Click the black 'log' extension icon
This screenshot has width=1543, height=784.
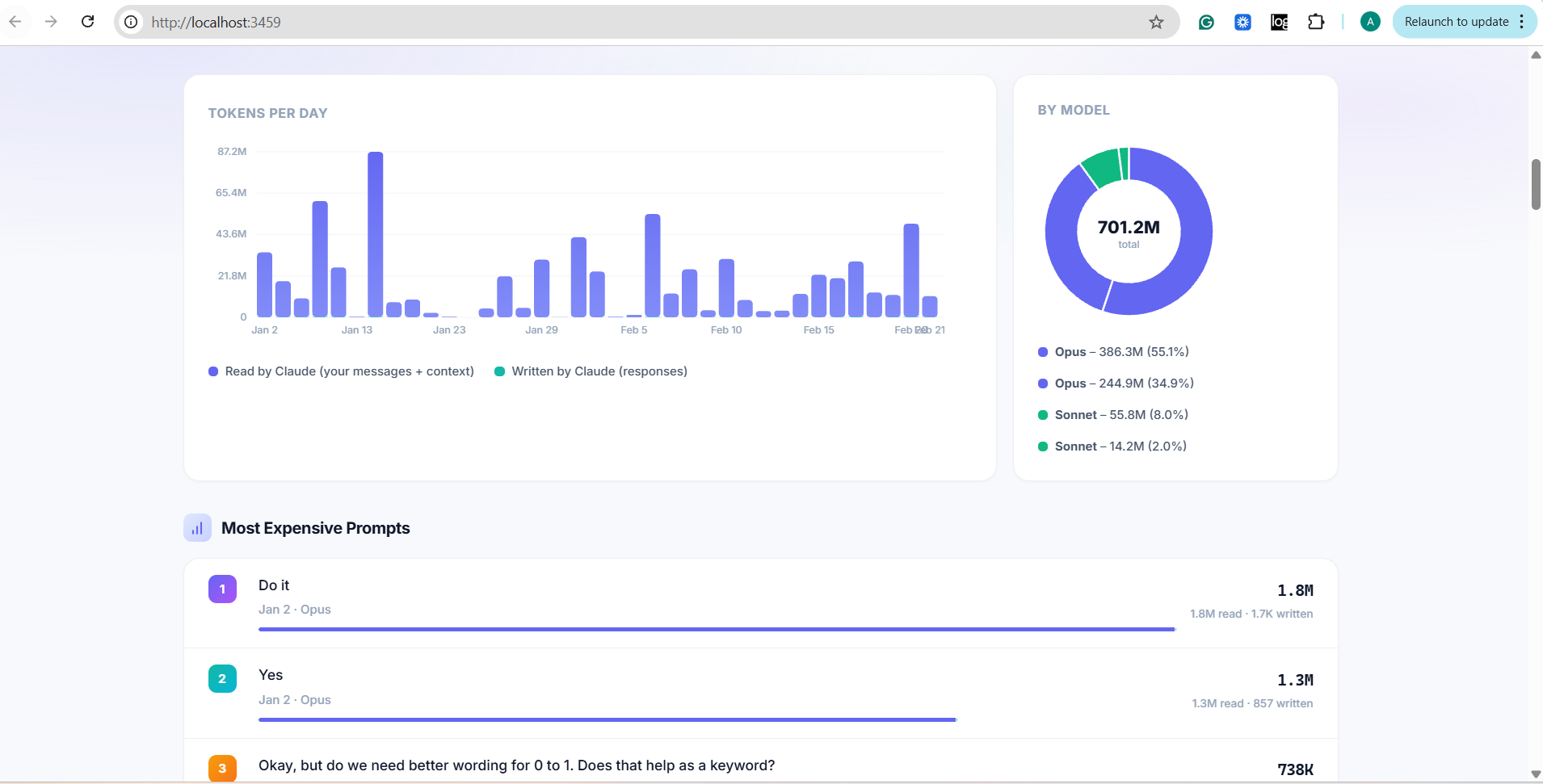1279,22
